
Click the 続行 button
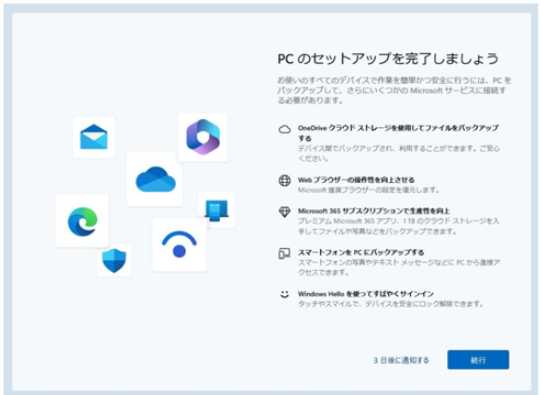(478, 359)
